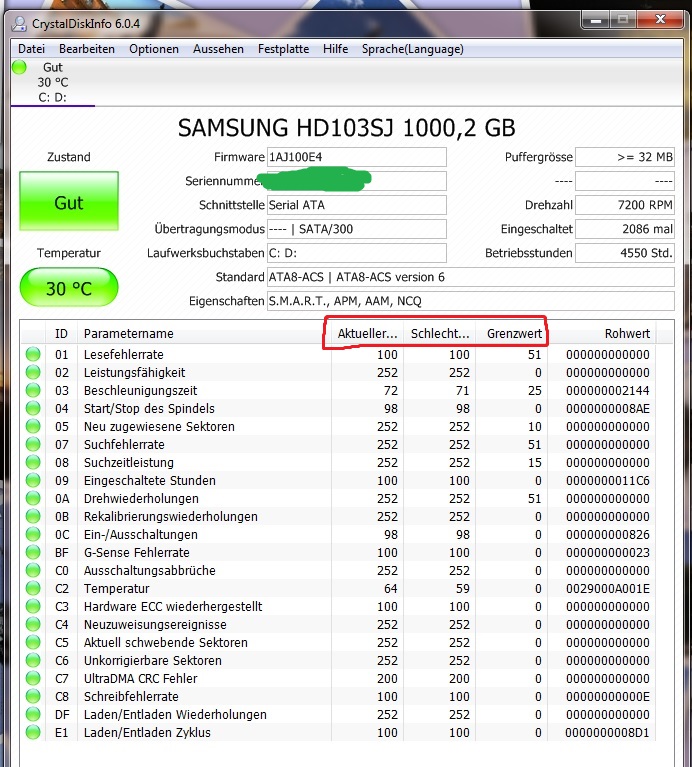Click the raw value 0000000011C6

(x=608, y=480)
